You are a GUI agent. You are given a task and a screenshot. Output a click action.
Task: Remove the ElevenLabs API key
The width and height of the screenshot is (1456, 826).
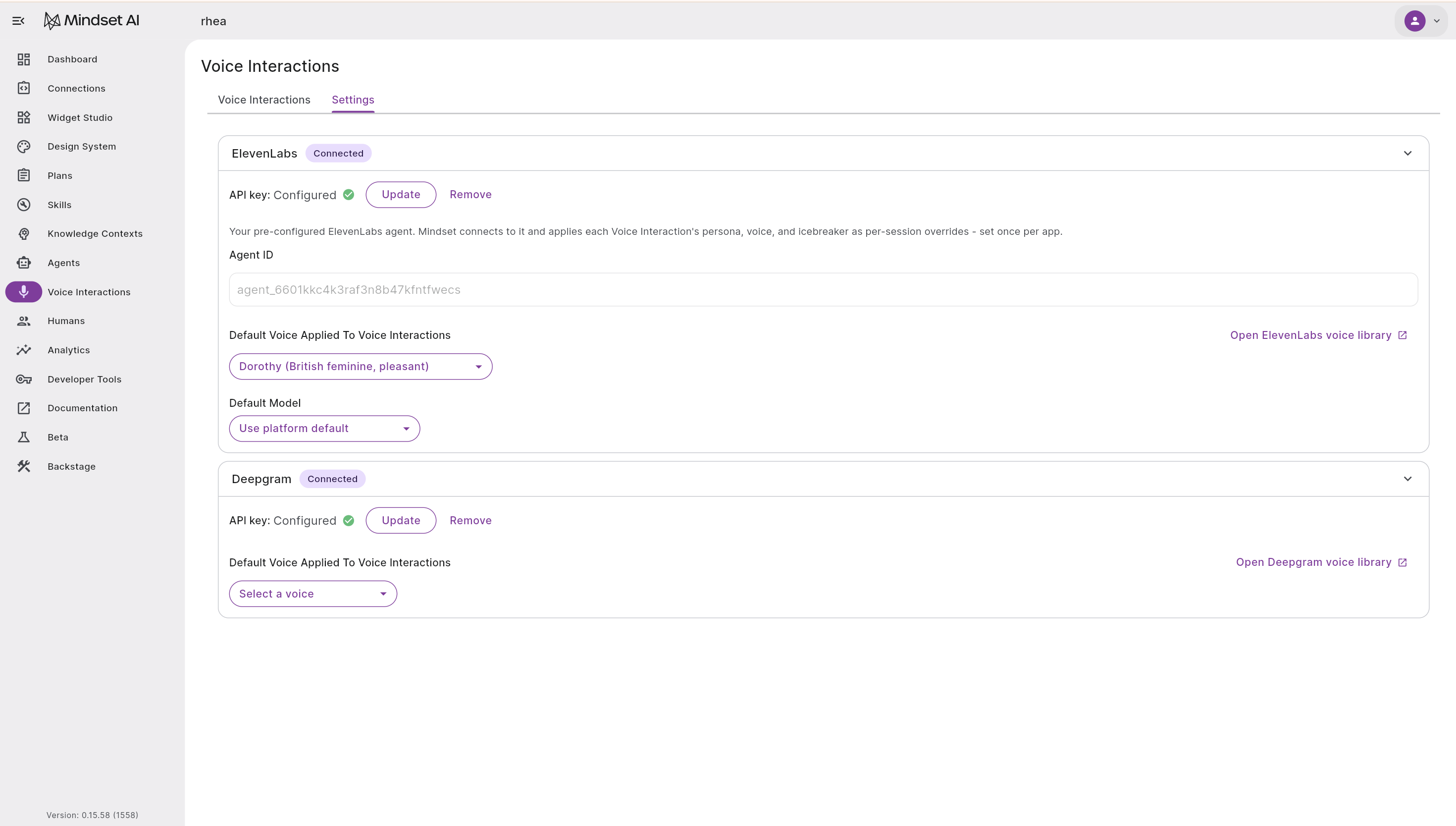(470, 195)
